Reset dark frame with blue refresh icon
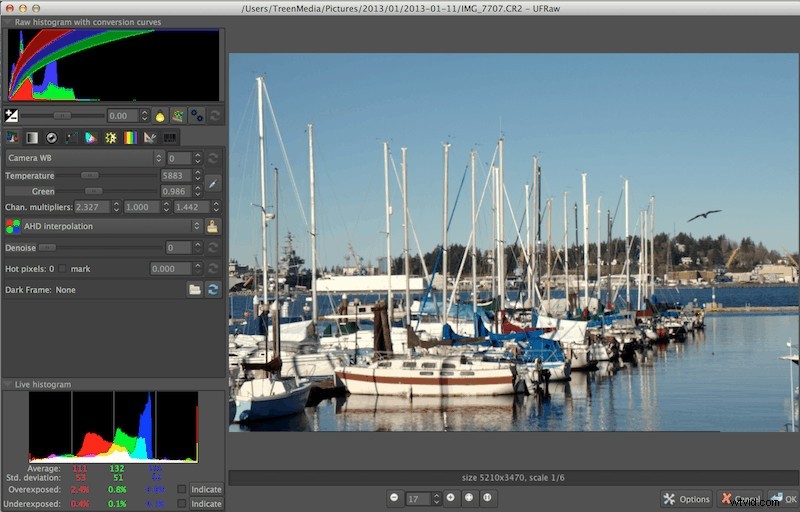This screenshot has height=512, width=800. click(x=213, y=290)
